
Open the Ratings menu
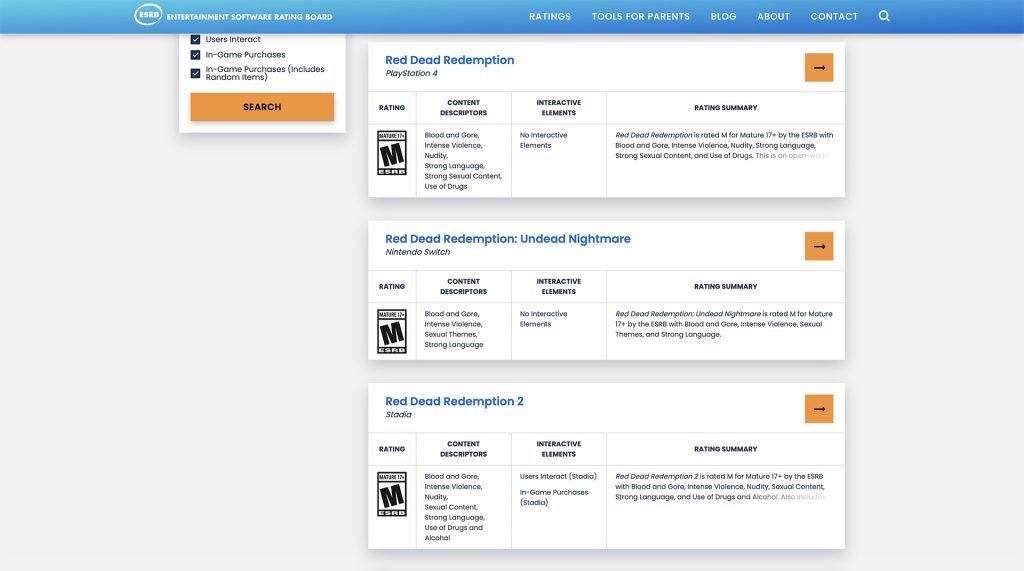pos(550,17)
